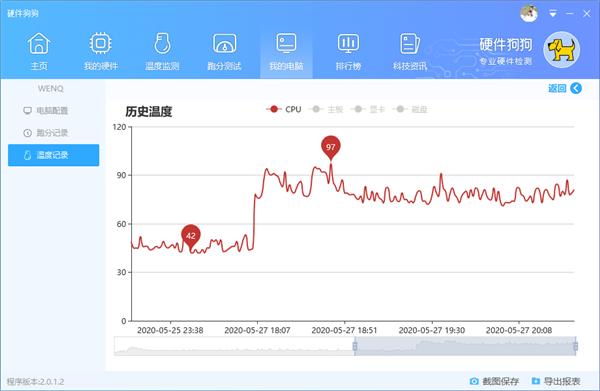Image resolution: width=600 pixels, height=391 pixels.
Task: Click 导出报表 export button
Action: click(556, 381)
